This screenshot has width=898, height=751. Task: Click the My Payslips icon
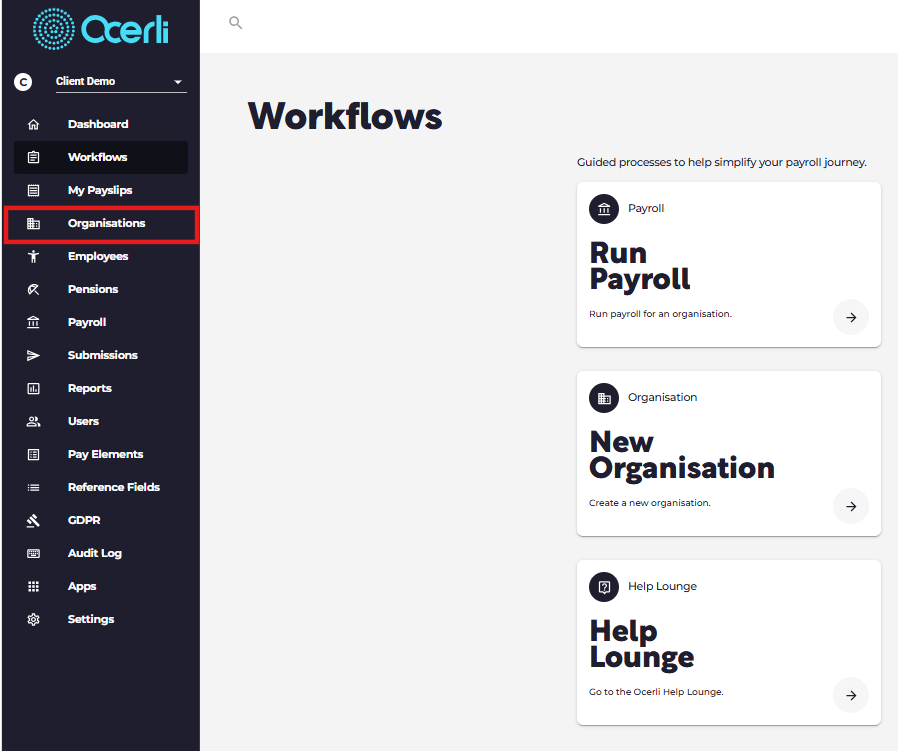click(x=34, y=190)
